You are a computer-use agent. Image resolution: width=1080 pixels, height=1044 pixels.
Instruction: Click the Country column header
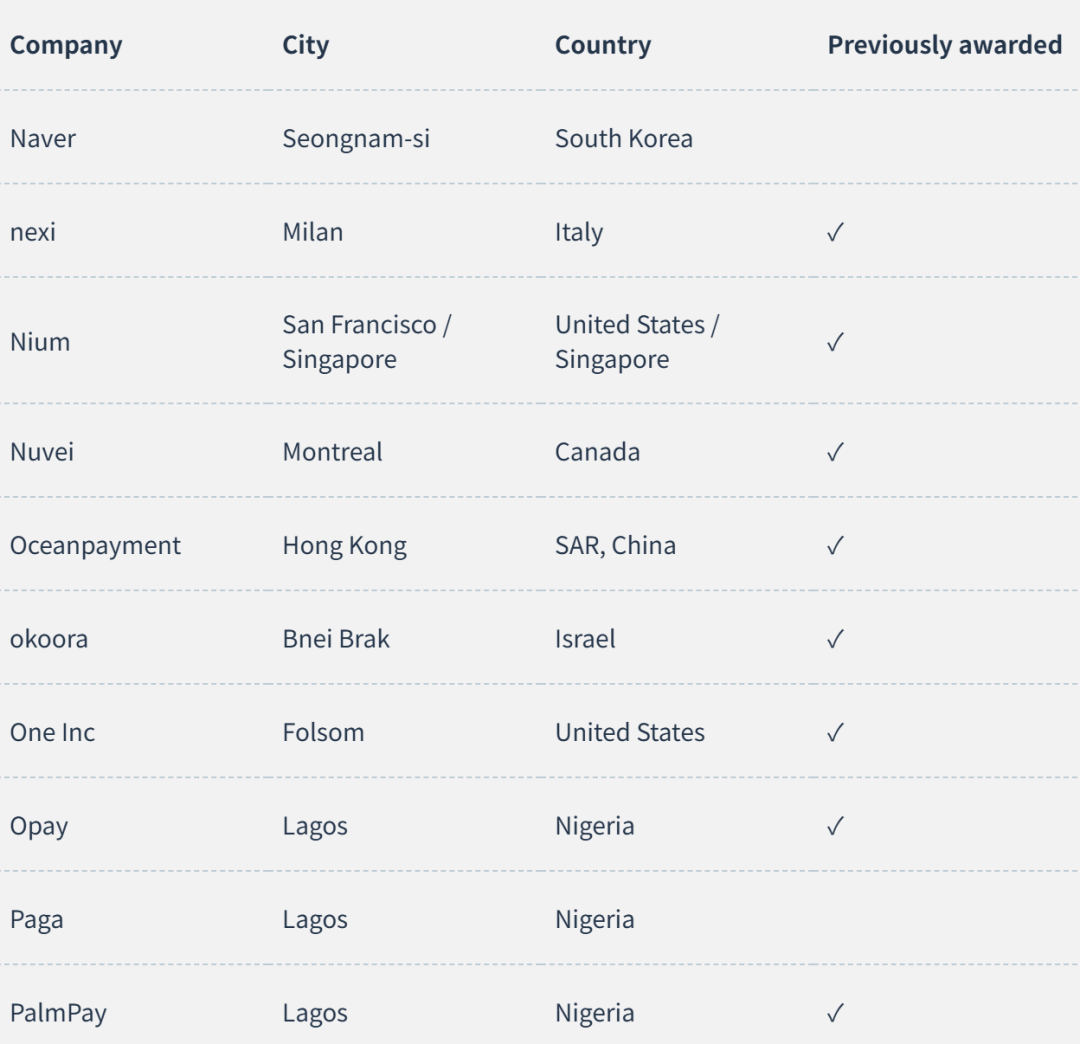tap(603, 45)
